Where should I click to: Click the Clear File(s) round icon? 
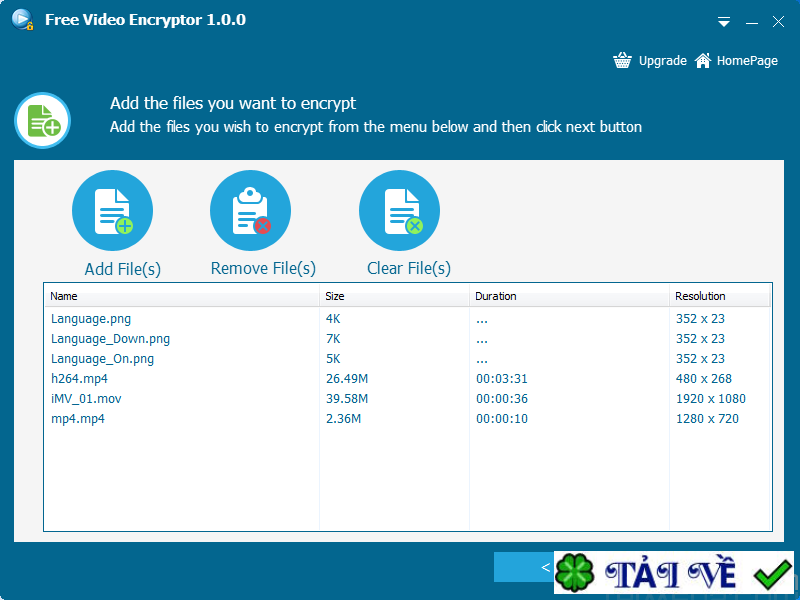coord(399,211)
